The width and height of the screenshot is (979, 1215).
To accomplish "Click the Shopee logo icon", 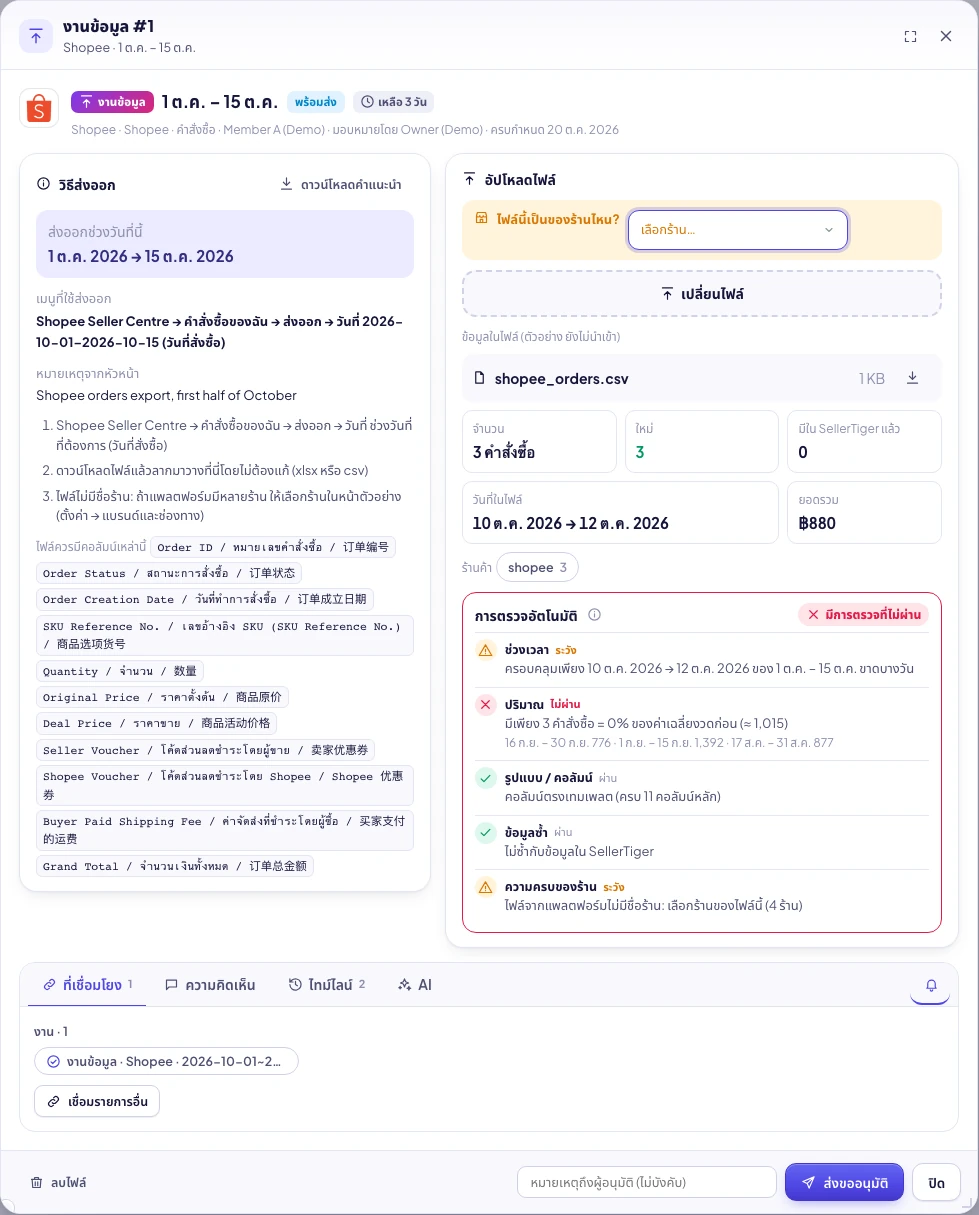I will pyautogui.click(x=40, y=108).
